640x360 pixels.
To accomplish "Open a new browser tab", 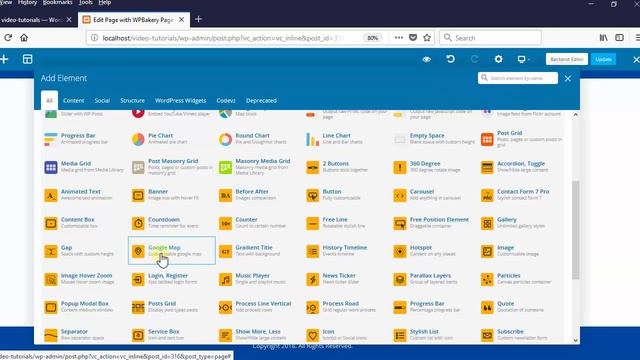I will click(x=198, y=19).
